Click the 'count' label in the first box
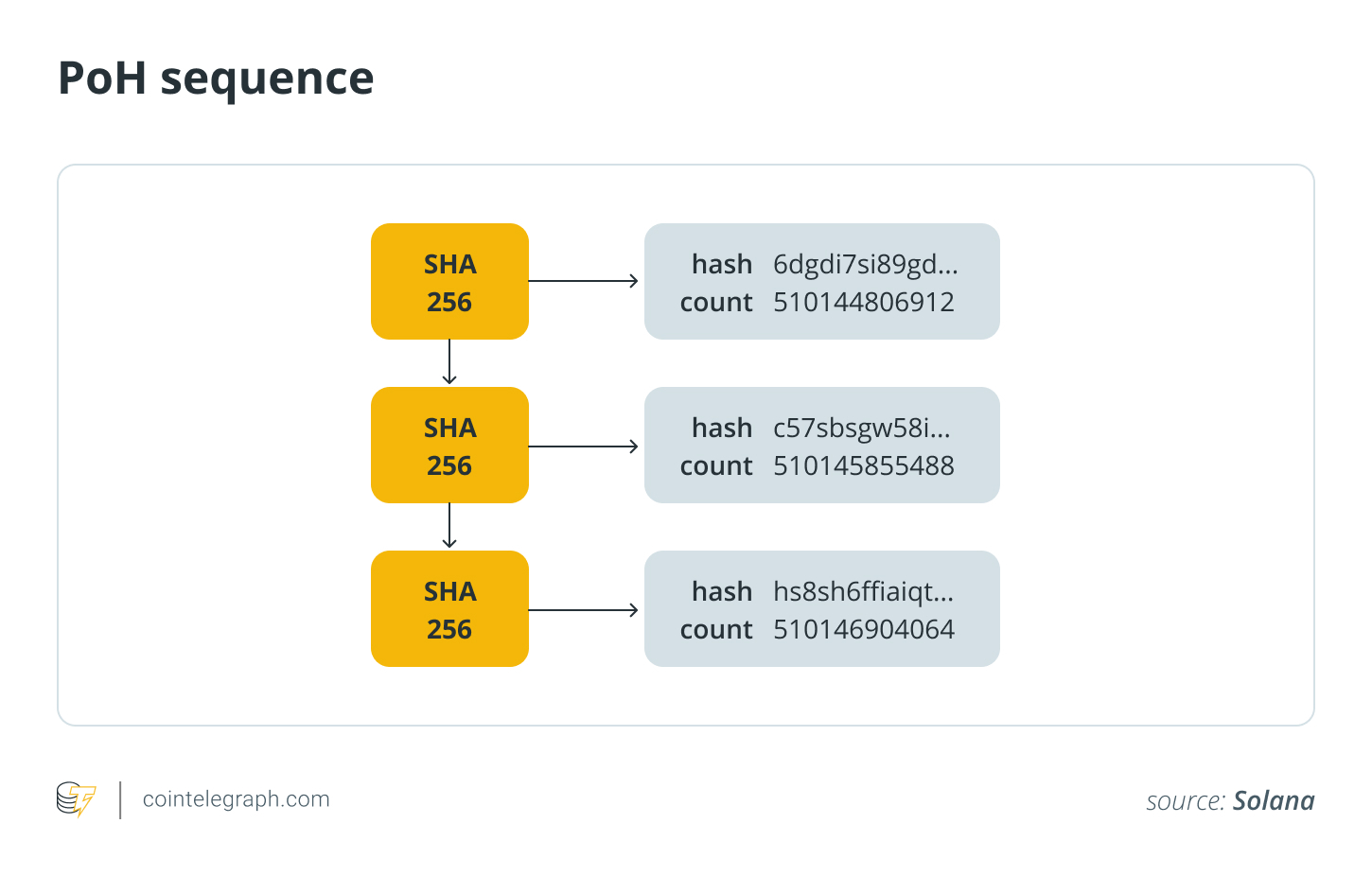Screen dimensions: 1372x876 tap(716, 303)
